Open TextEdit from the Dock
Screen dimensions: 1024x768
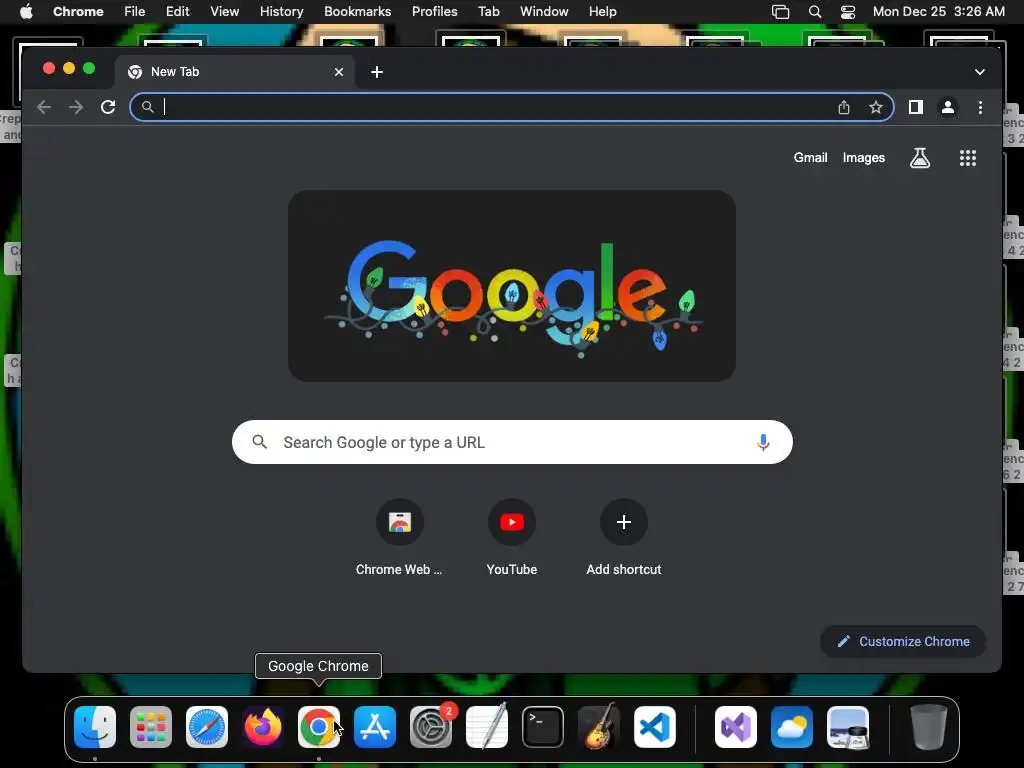click(x=487, y=727)
